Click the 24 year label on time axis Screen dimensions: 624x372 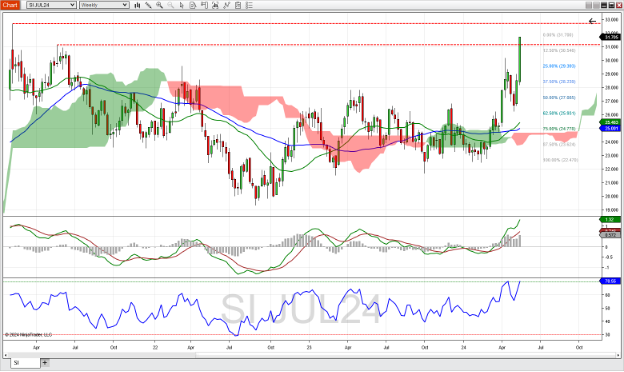[x=463, y=347]
